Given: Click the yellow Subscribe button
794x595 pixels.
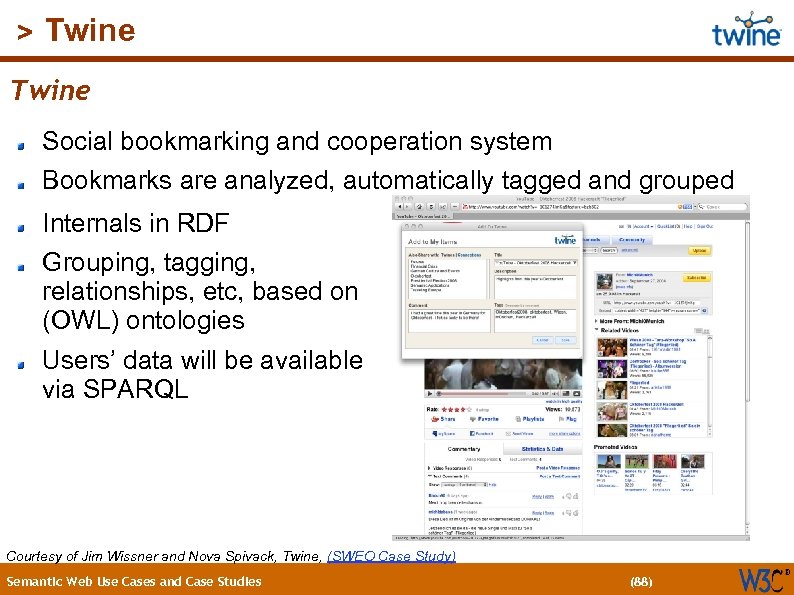Looking at the screenshot, I should [697, 277].
